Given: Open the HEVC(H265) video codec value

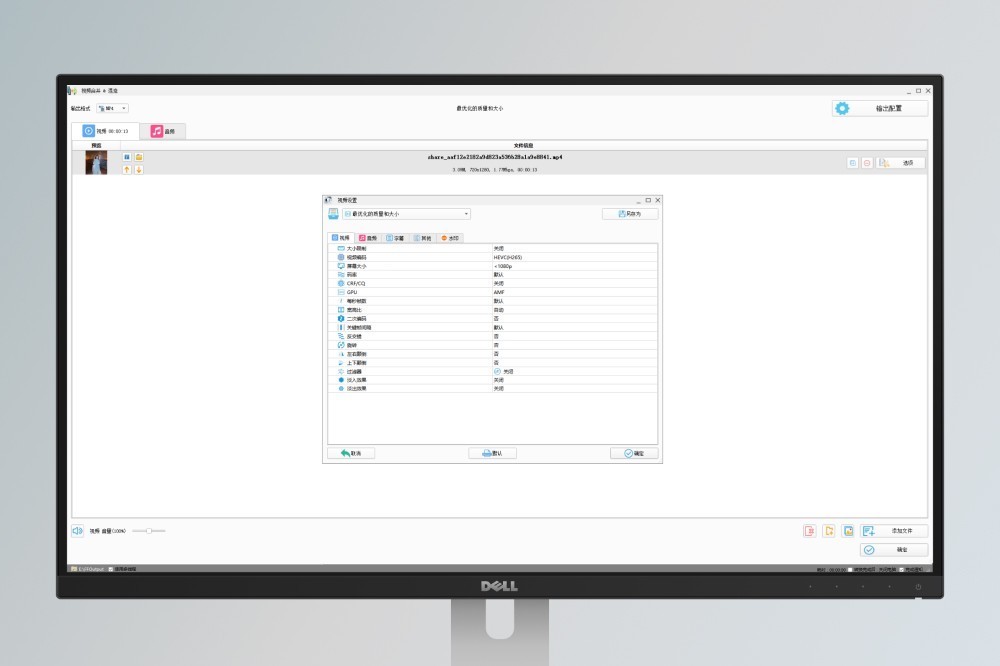Looking at the screenshot, I should pyautogui.click(x=574, y=257).
